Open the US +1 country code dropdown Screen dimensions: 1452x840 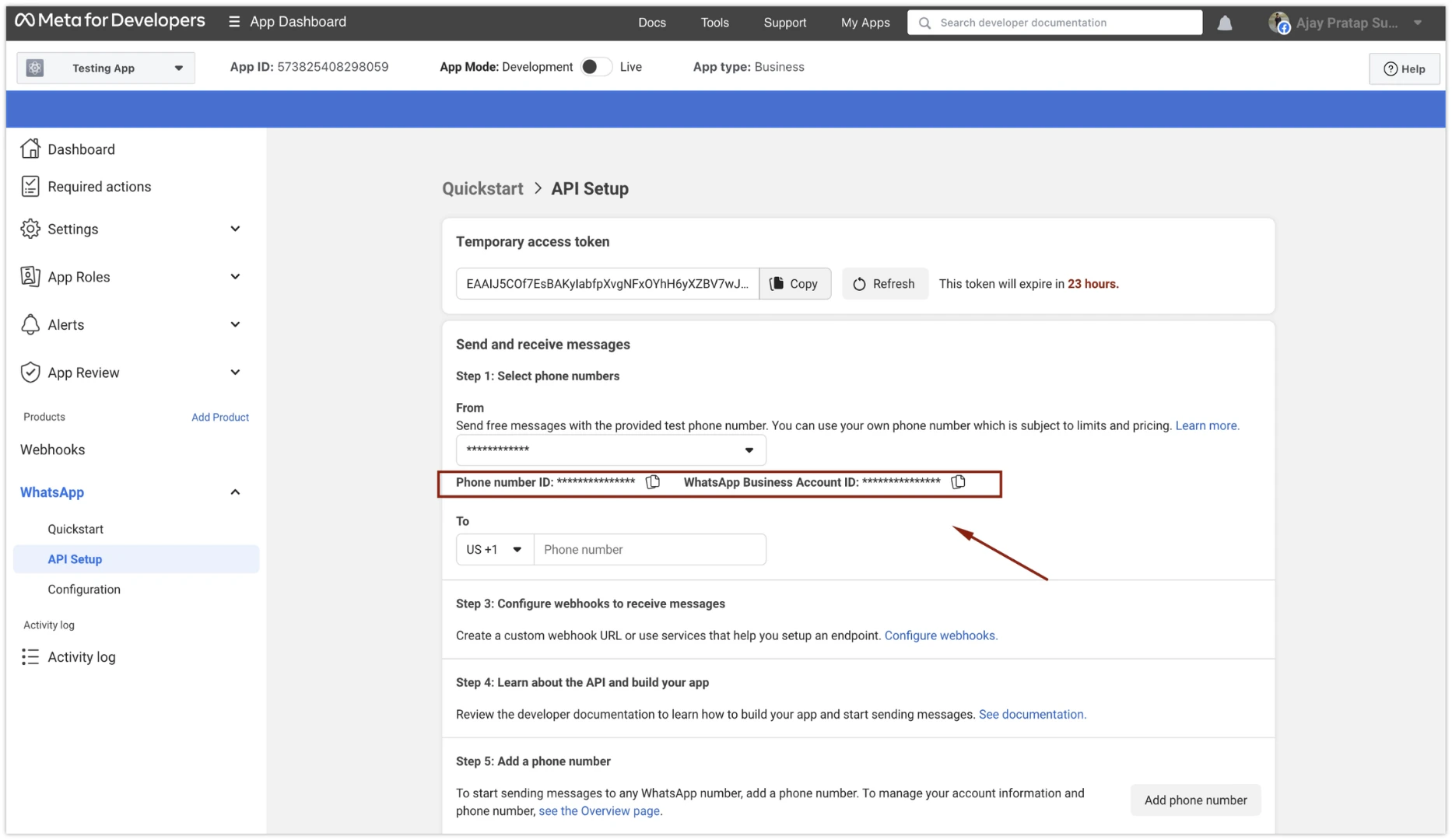pos(495,549)
